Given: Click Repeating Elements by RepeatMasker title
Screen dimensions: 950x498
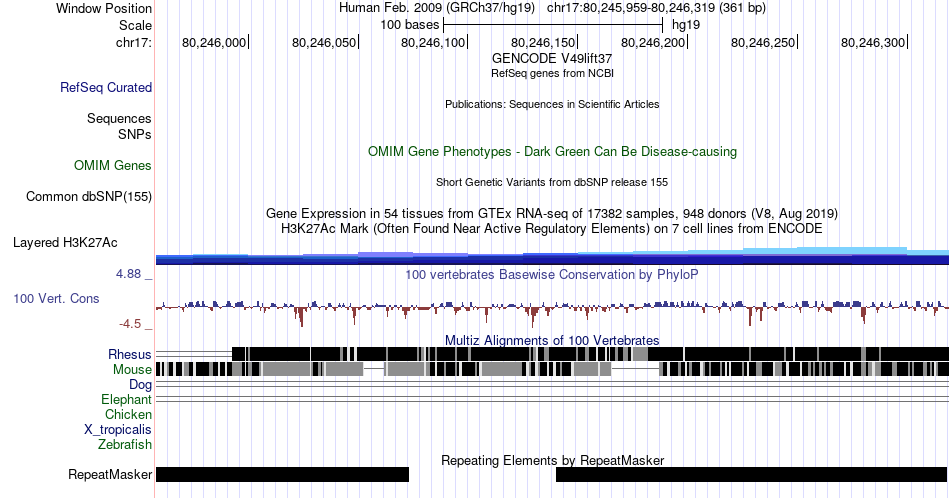Looking at the screenshot, I should tap(552, 460).
